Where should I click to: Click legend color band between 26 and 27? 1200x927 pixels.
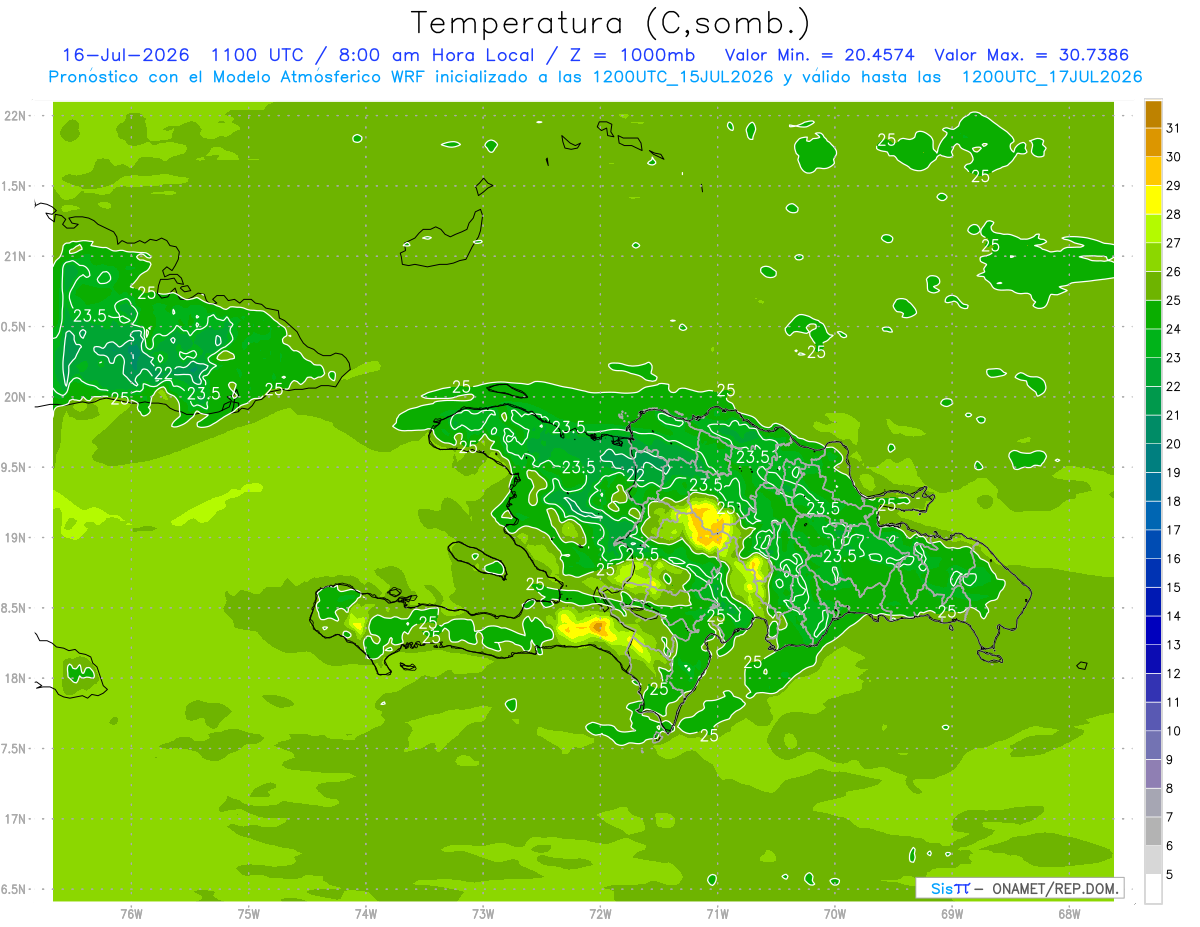[x=1153, y=256]
